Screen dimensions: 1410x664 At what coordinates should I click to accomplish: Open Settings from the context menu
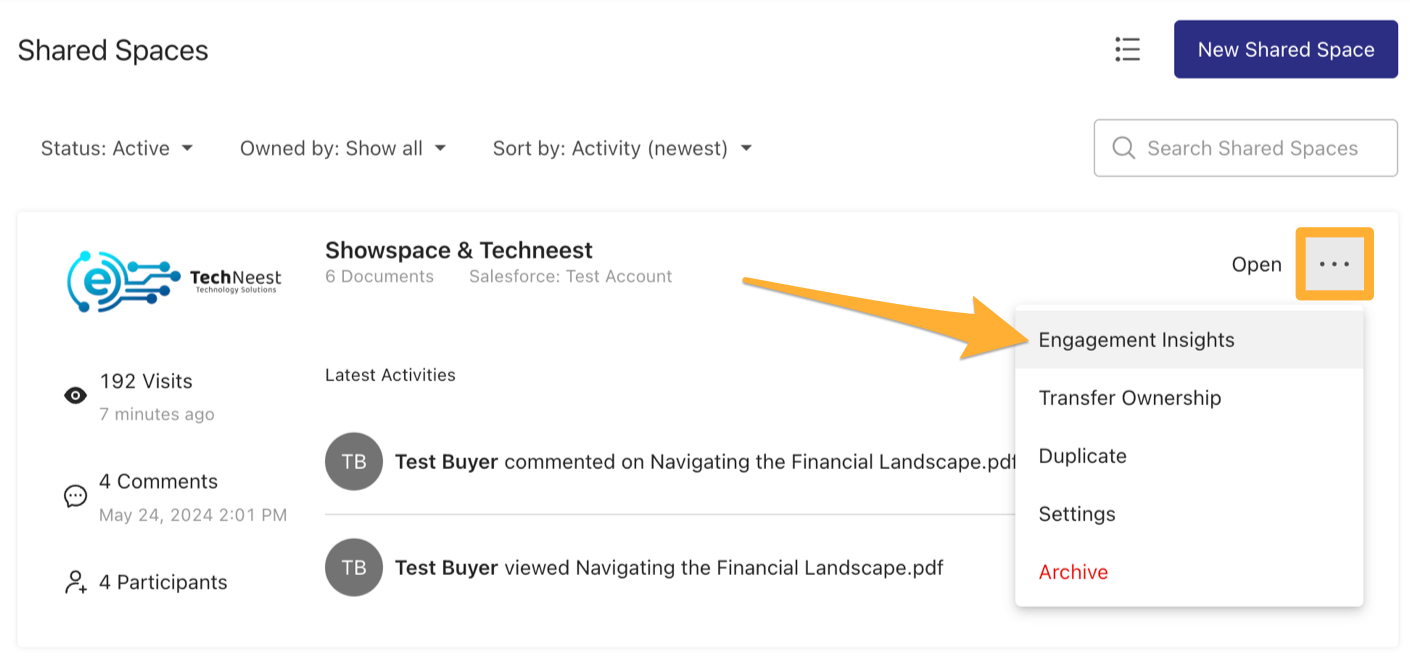[1077, 514]
